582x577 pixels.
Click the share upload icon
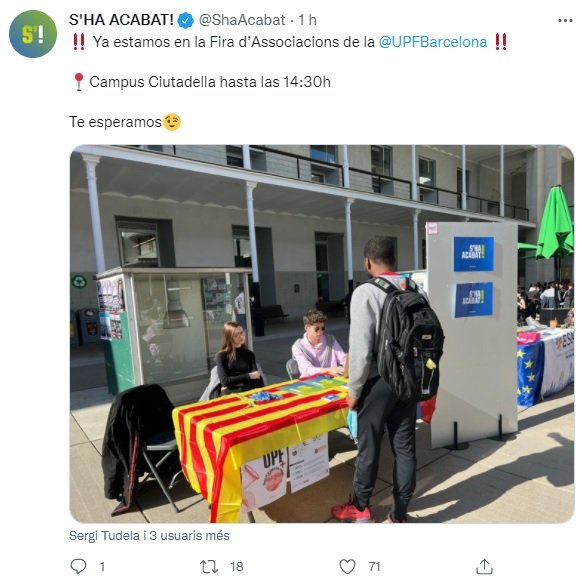coord(484,566)
